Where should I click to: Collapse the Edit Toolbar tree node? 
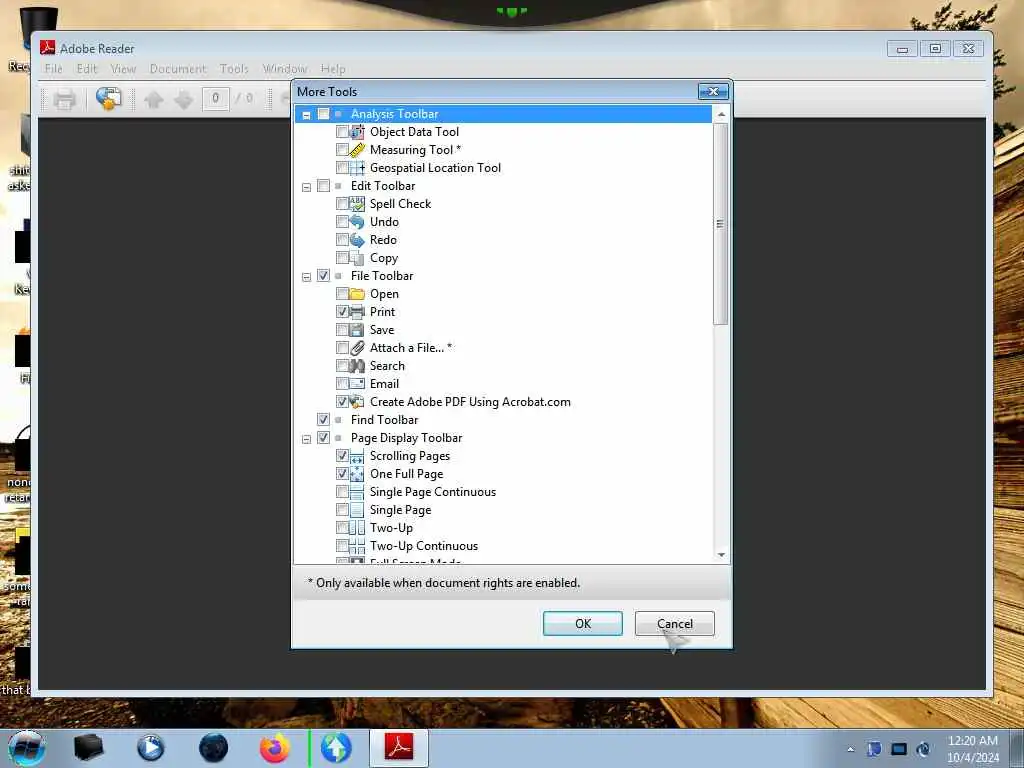point(306,187)
